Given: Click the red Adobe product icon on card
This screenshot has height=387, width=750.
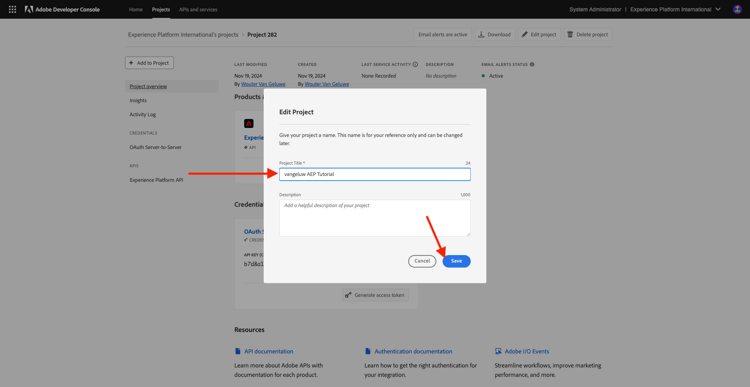Looking at the screenshot, I should pyautogui.click(x=249, y=123).
